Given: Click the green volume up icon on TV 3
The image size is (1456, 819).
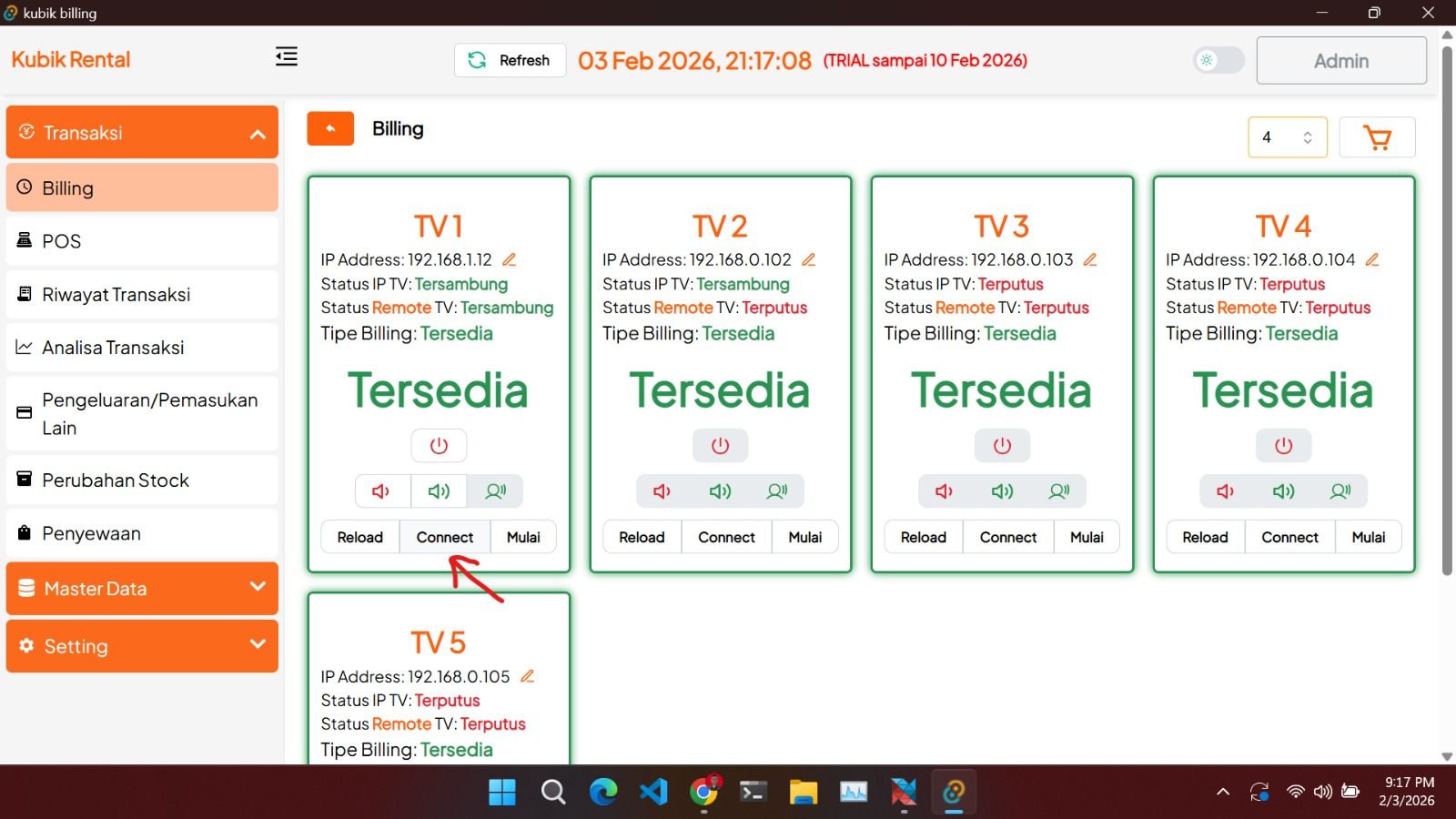Looking at the screenshot, I should tap(1002, 491).
